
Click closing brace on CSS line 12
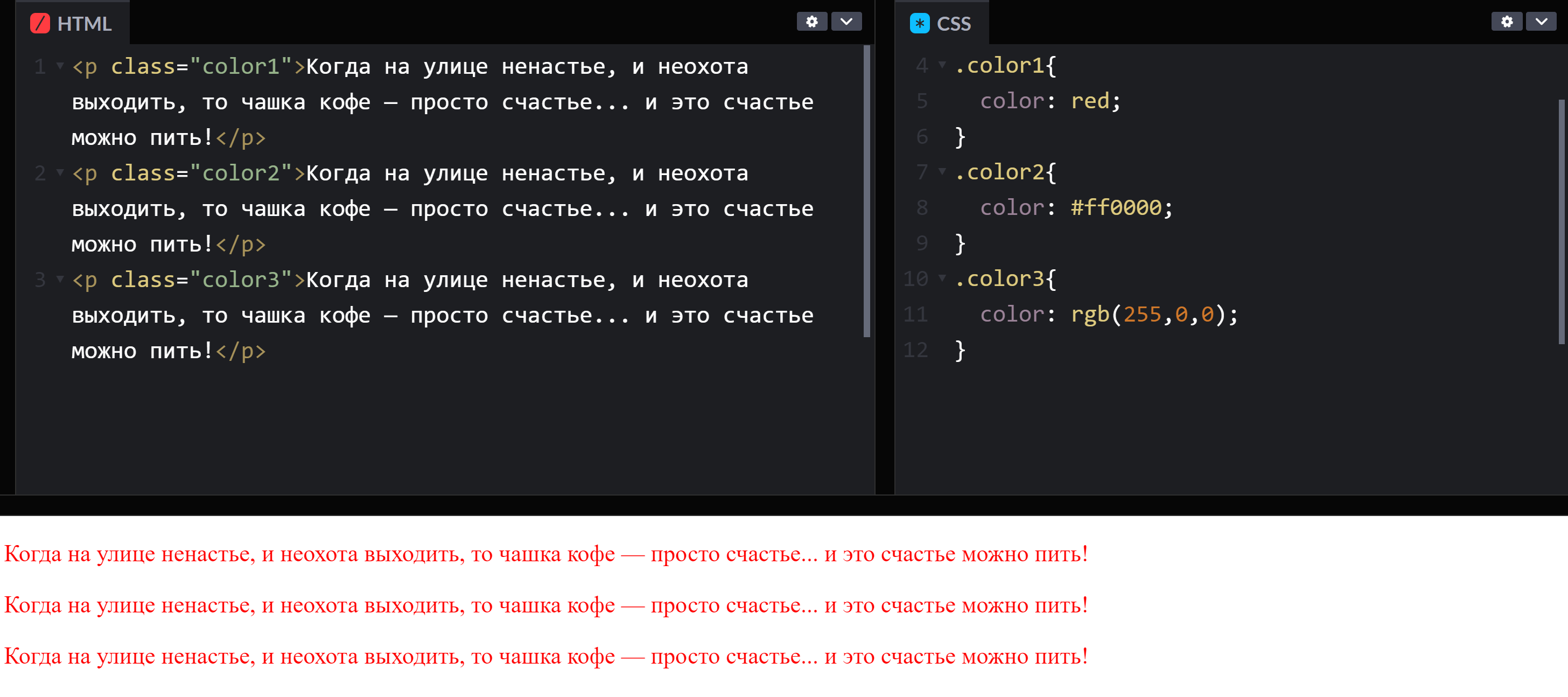(x=960, y=350)
